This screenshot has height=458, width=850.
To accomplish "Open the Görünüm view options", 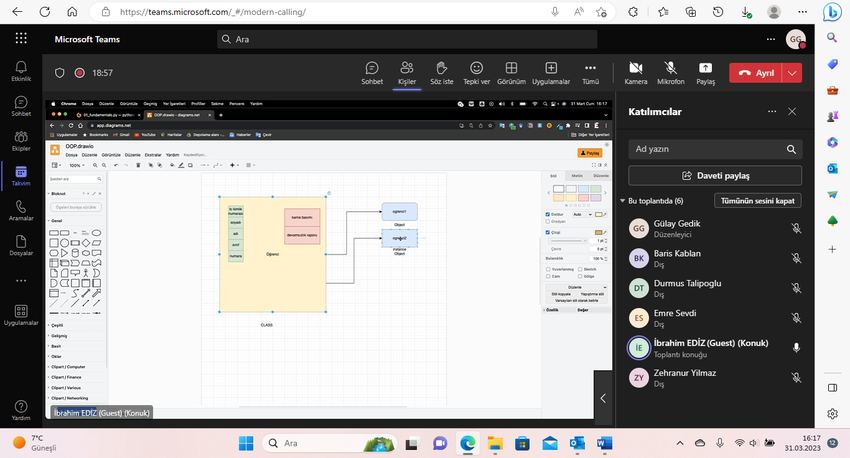I will pyautogui.click(x=511, y=73).
